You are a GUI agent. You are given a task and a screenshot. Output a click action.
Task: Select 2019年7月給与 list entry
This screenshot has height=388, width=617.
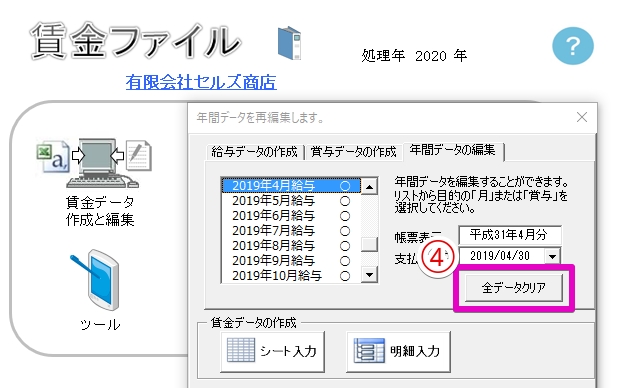coord(291,231)
